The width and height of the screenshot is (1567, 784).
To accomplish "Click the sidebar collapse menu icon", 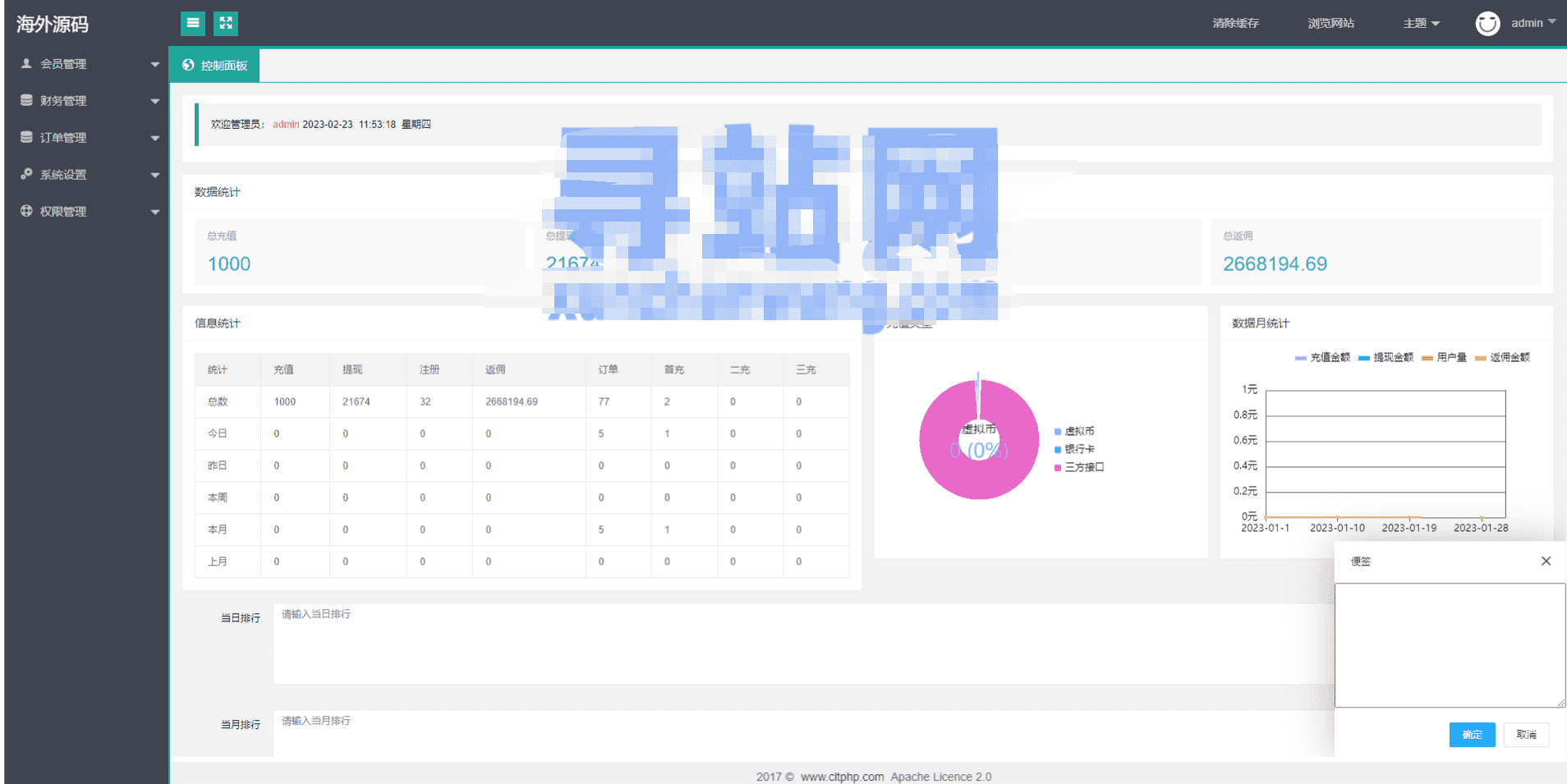I will point(192,23).
